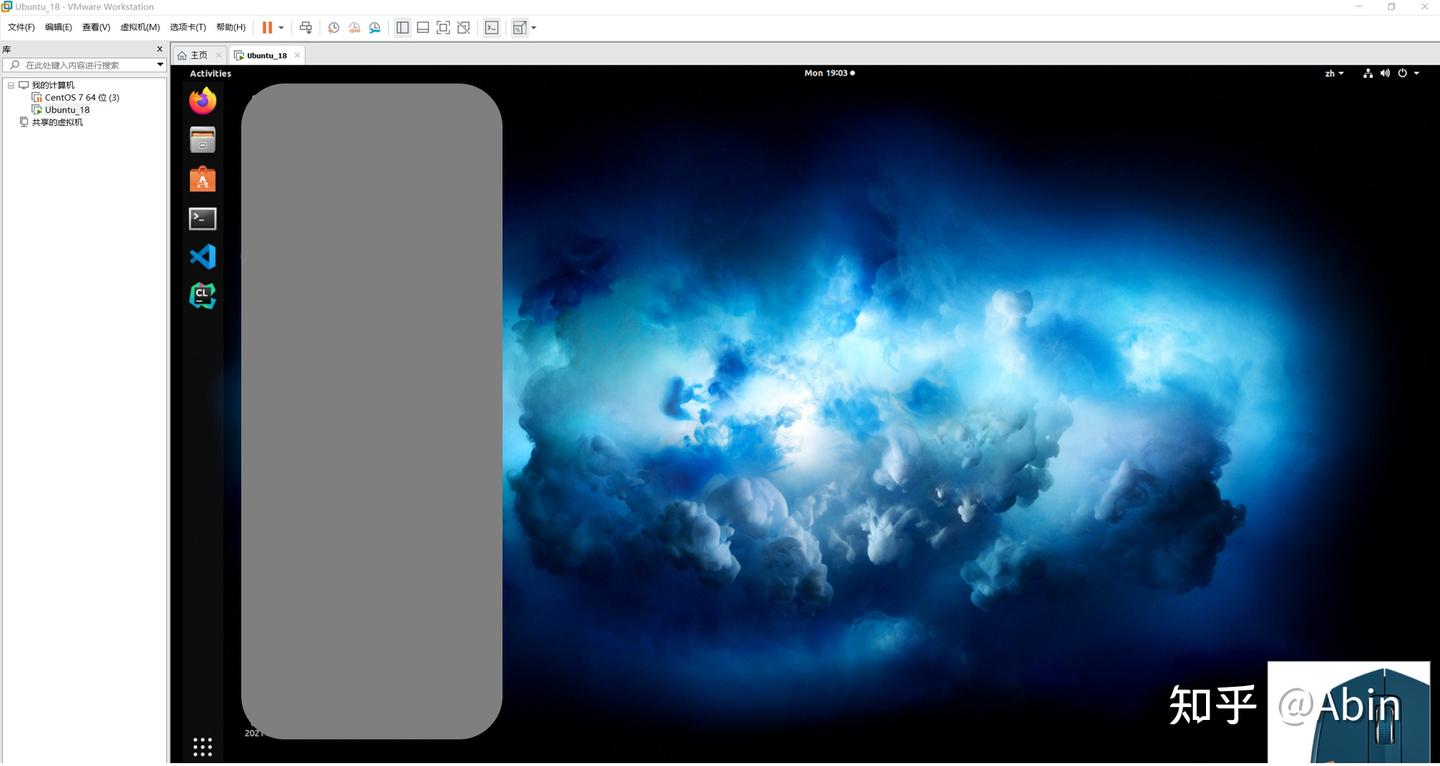The image size is (1440, 766).
Task: Open the Files manager from the dock
Action: [203, 140]
